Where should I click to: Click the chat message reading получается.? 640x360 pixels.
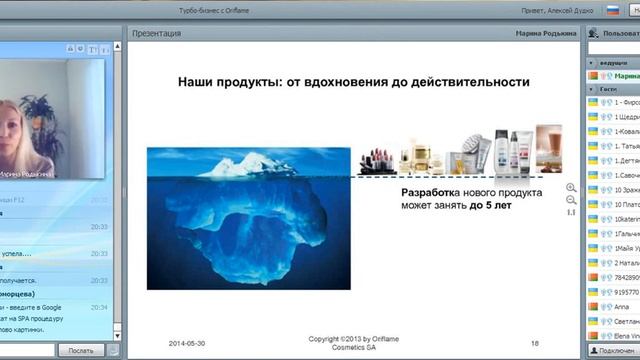(x=55, y=280)
